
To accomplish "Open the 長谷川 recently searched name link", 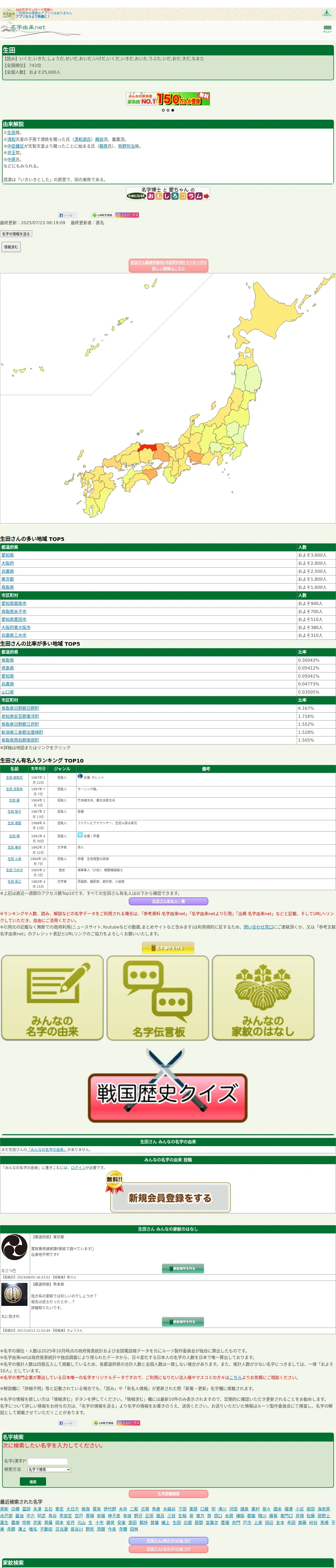I will tap(77, 1529).
